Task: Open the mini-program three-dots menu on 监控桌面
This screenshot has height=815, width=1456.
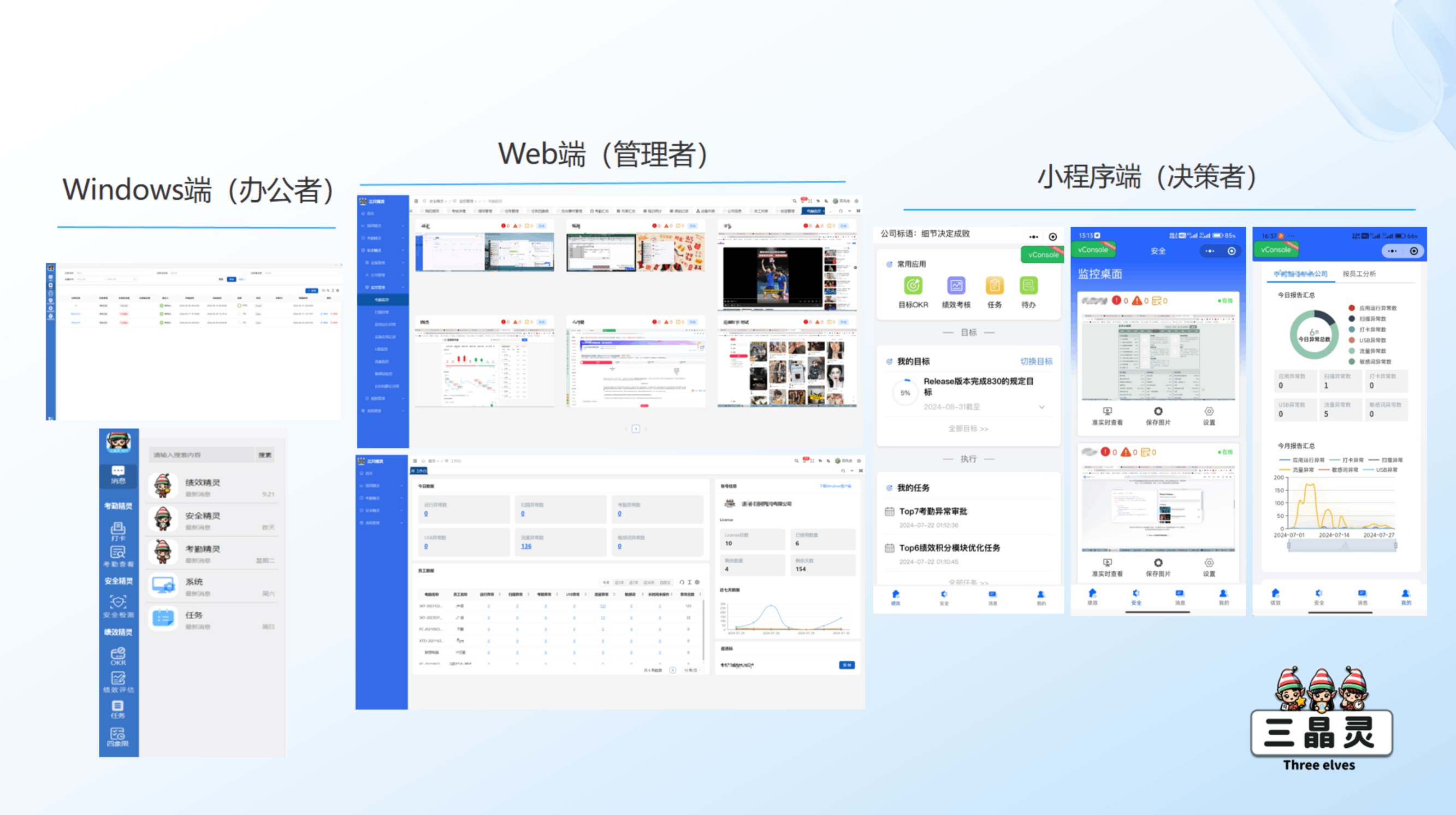Action: click(1210, 251)
